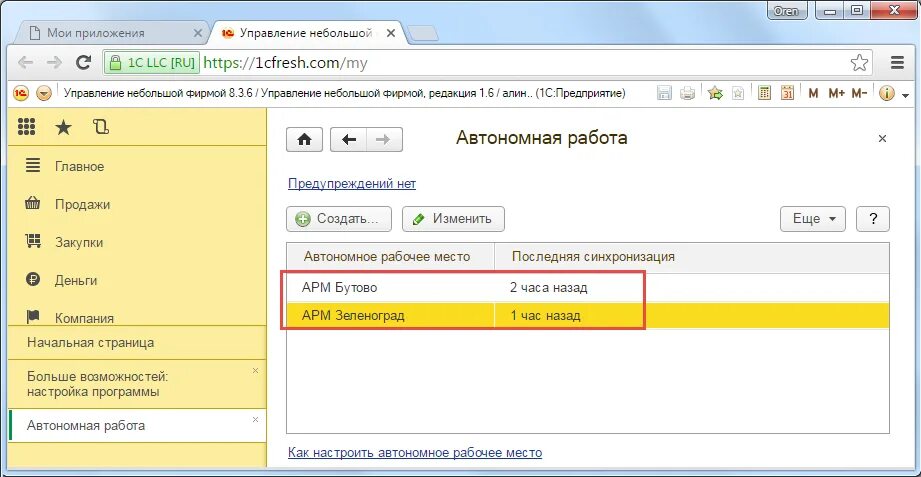Viewport: 921px width, 477px height.
Task: Add to favorites with star-plus icon
Action: [x=715, y=93]
